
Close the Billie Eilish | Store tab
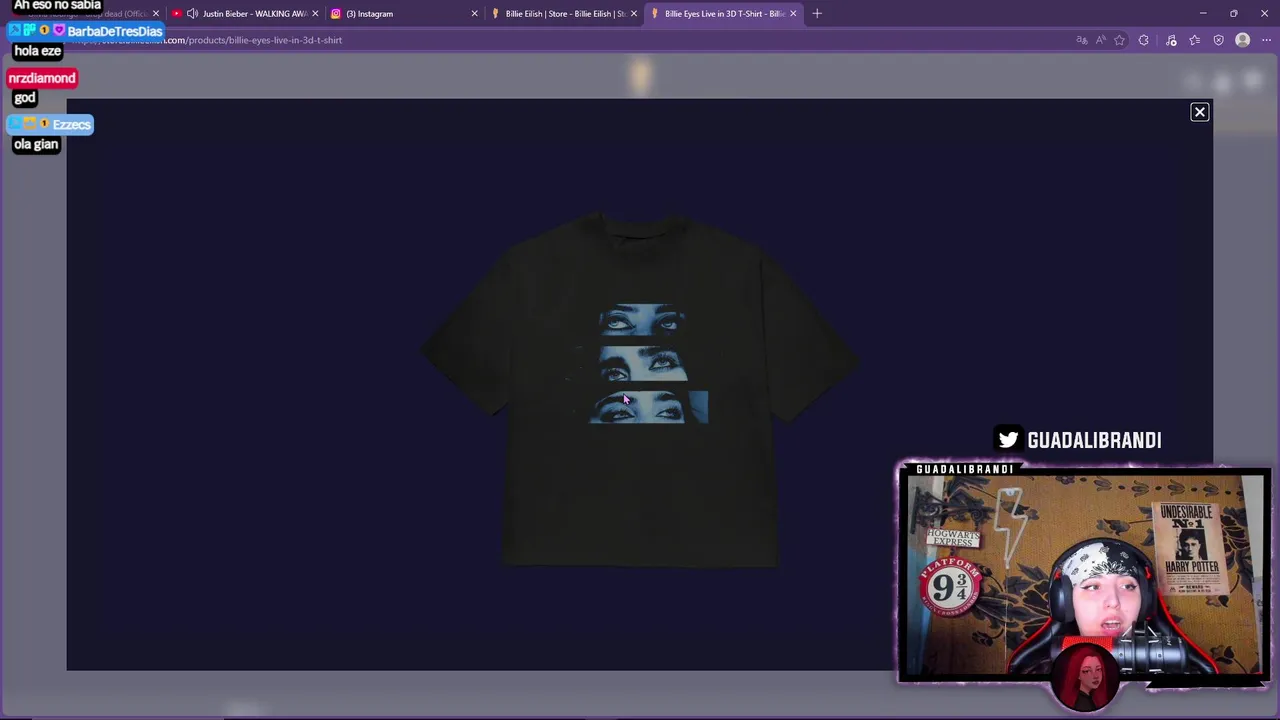tap(633, 13)
